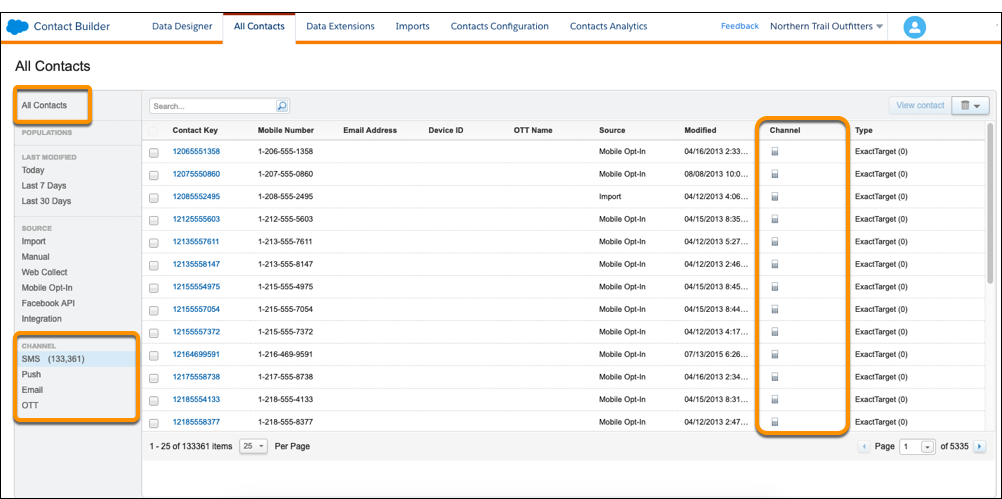Go to next page arrow
This screenshot has height=499, width=1002.
(980, 447)
